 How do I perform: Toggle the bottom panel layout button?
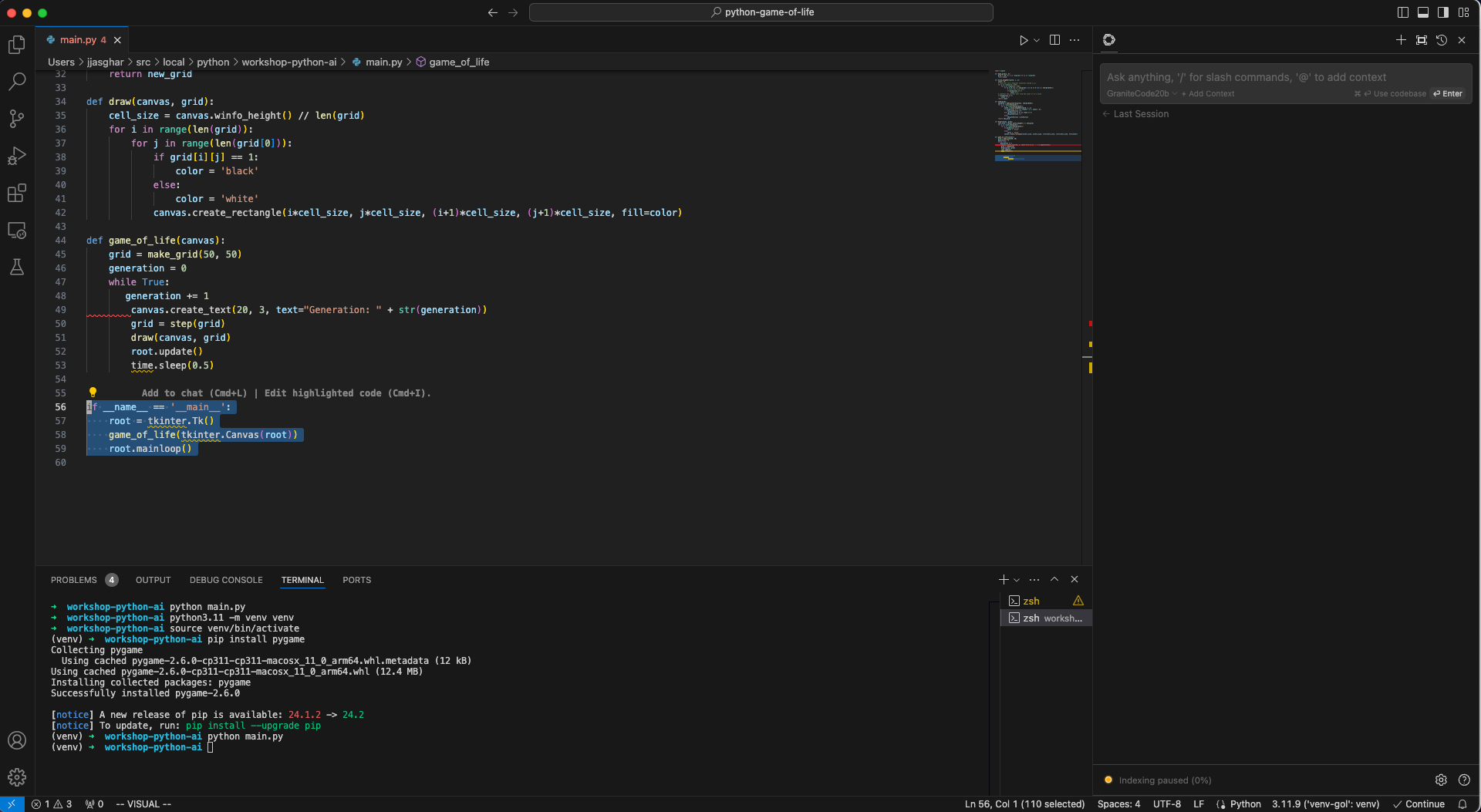(1423, 12)
